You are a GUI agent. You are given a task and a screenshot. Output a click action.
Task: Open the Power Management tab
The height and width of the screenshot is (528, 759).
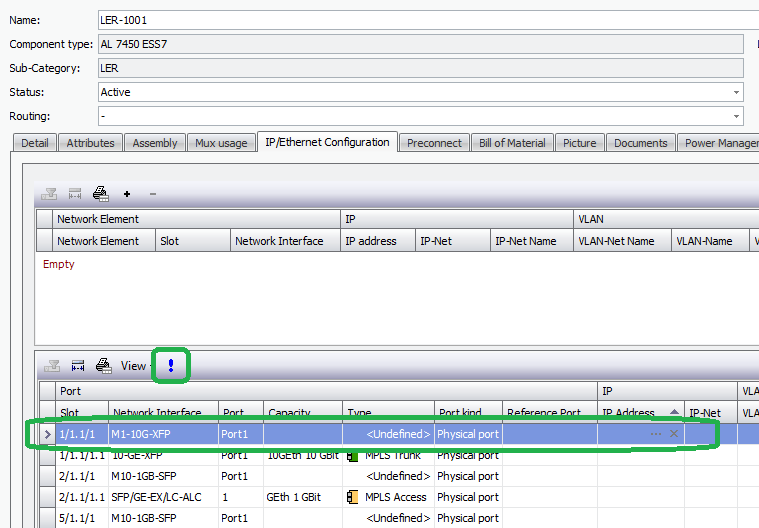coord(718,143)
